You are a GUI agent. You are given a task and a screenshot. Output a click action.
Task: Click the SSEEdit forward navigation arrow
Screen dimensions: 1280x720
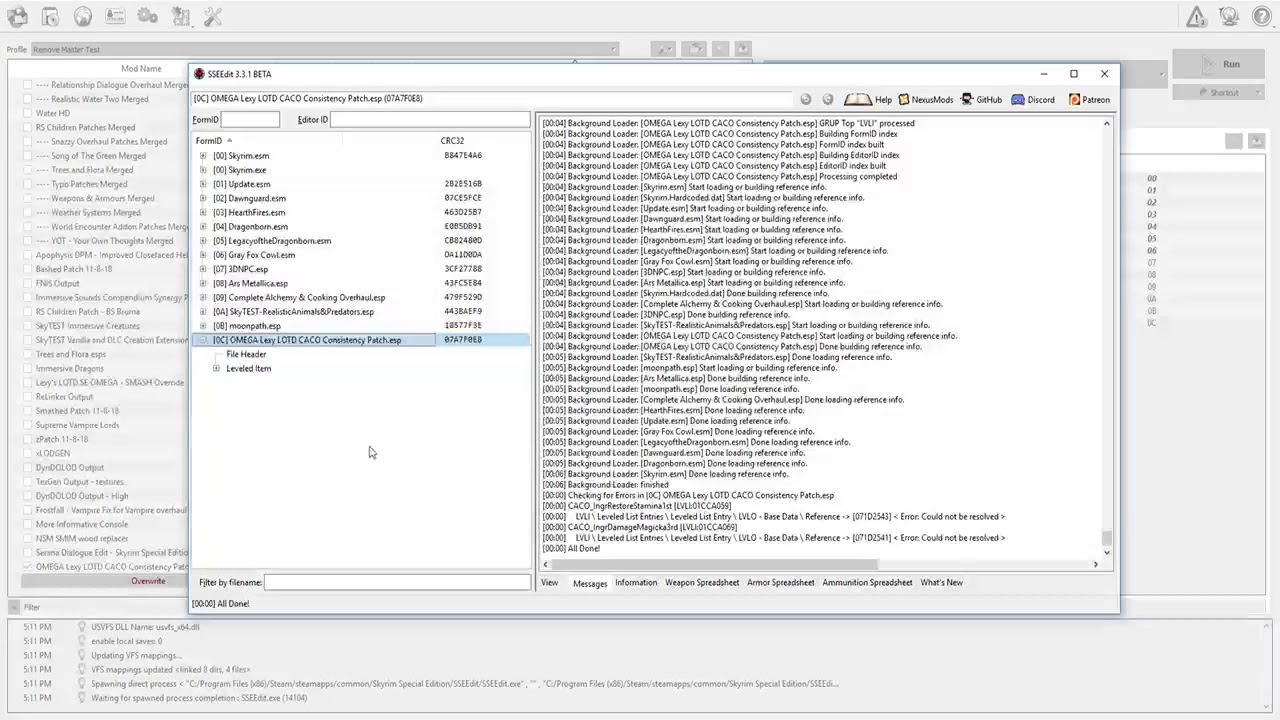pos(828,99)
